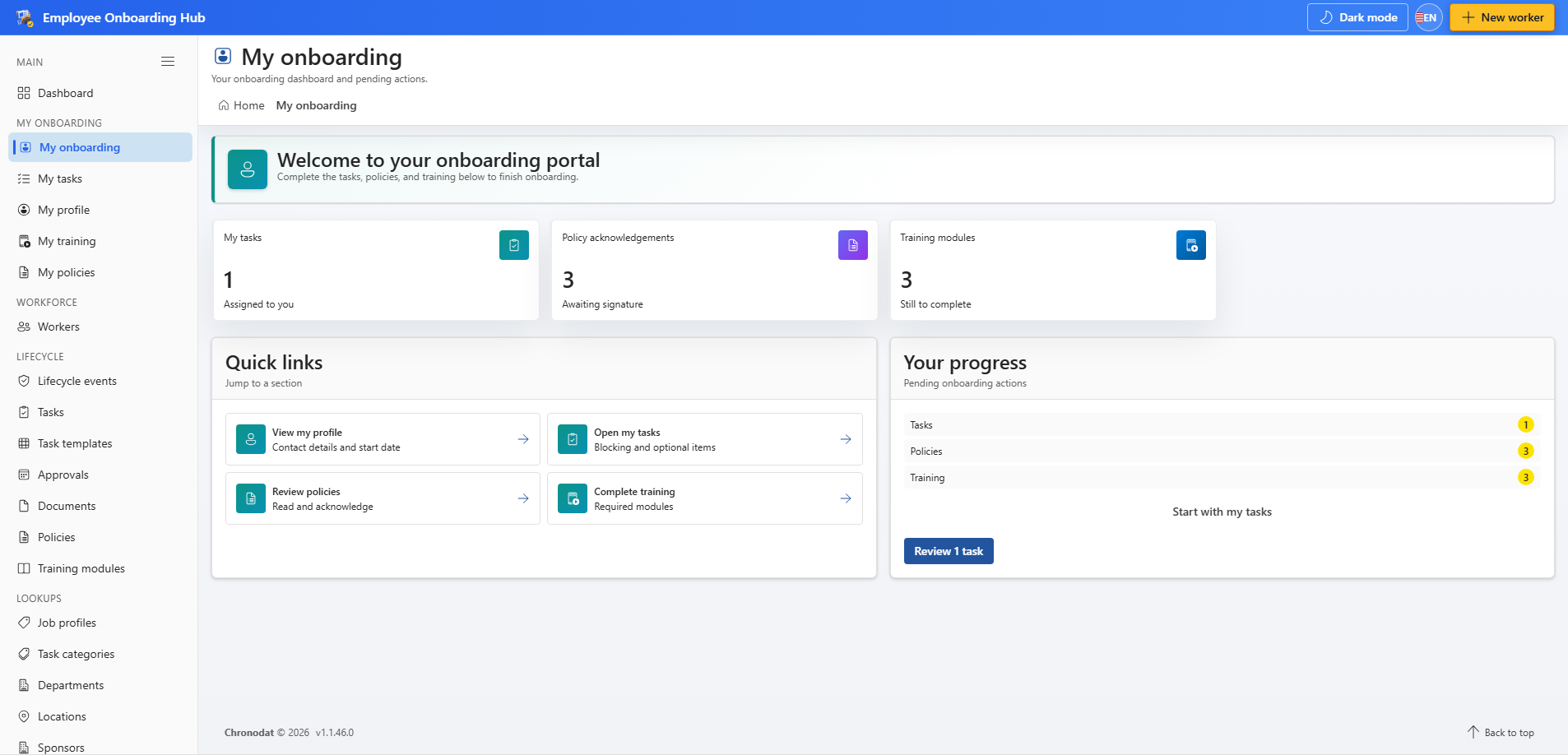This screenshot has width=1568, height=755.
Task: Open My policies sidebar item
Action: point(100,272)
